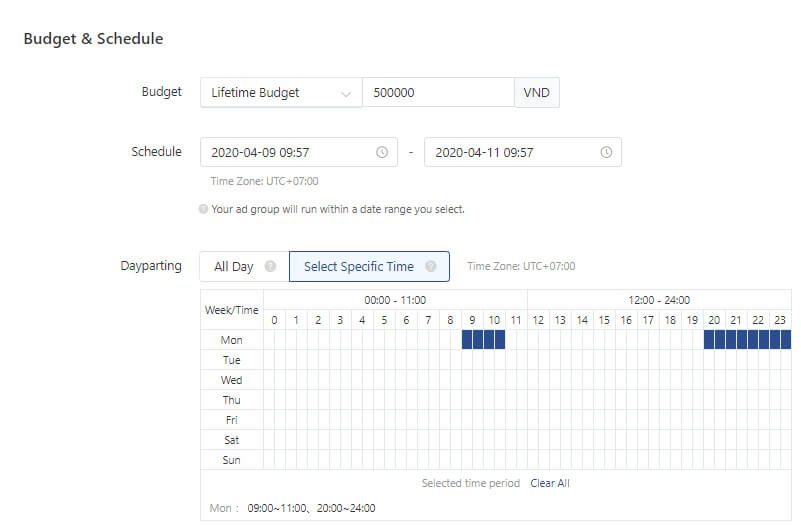The image size is (801, 529).
Task: Click help icon beside Select Specific Time
Action: (431, 267)
